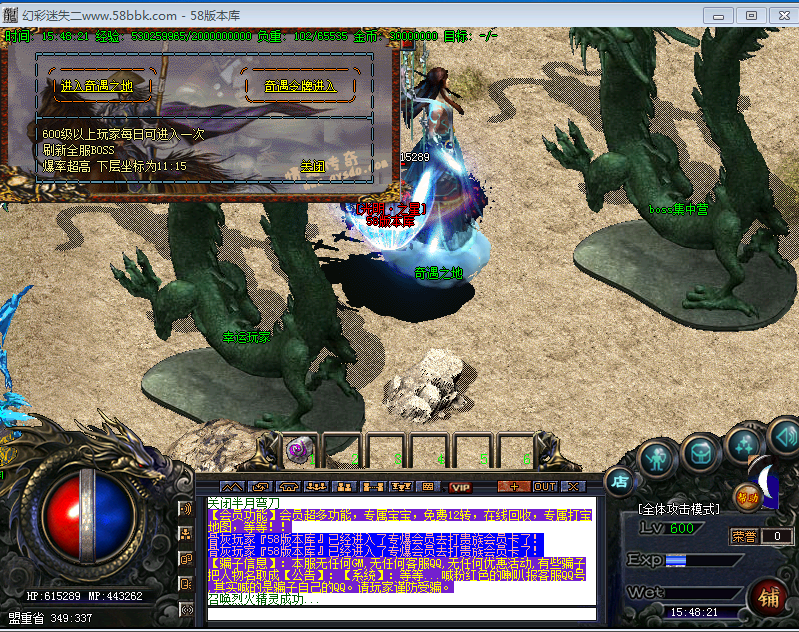The image size is (799, 632).
Task: Click the white rock pile on ground
Action: [424, 384]
